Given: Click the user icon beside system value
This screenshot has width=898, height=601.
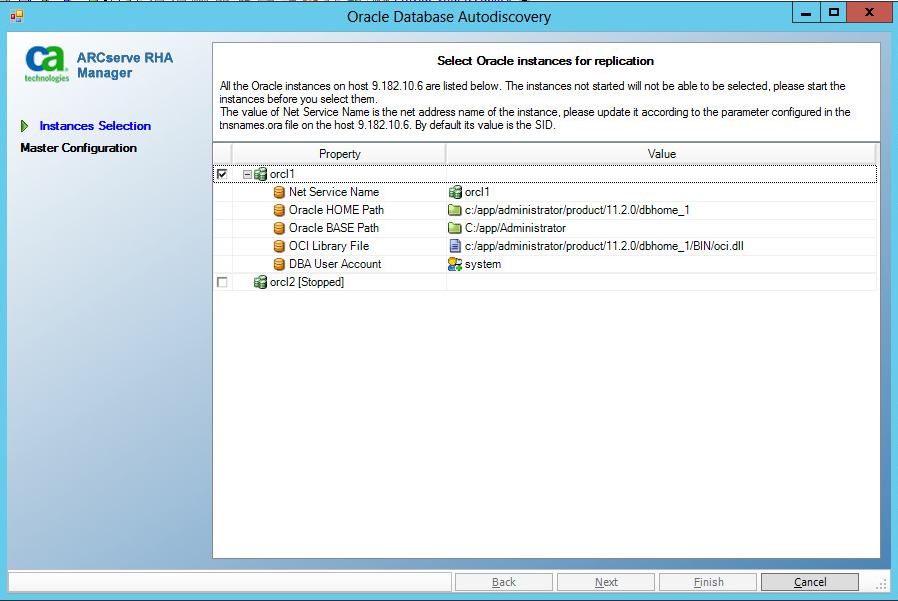Looking at the screenshot, I should tap(455, 264).
